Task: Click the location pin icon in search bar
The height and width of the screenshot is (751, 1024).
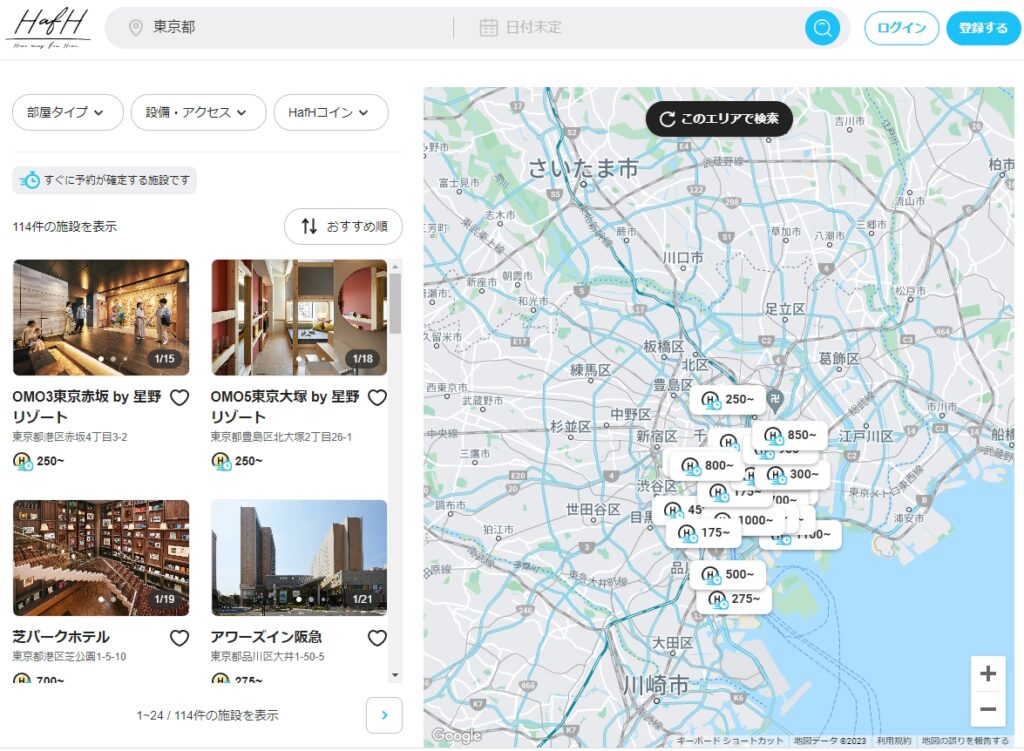Action: click(x=136, y=27)
